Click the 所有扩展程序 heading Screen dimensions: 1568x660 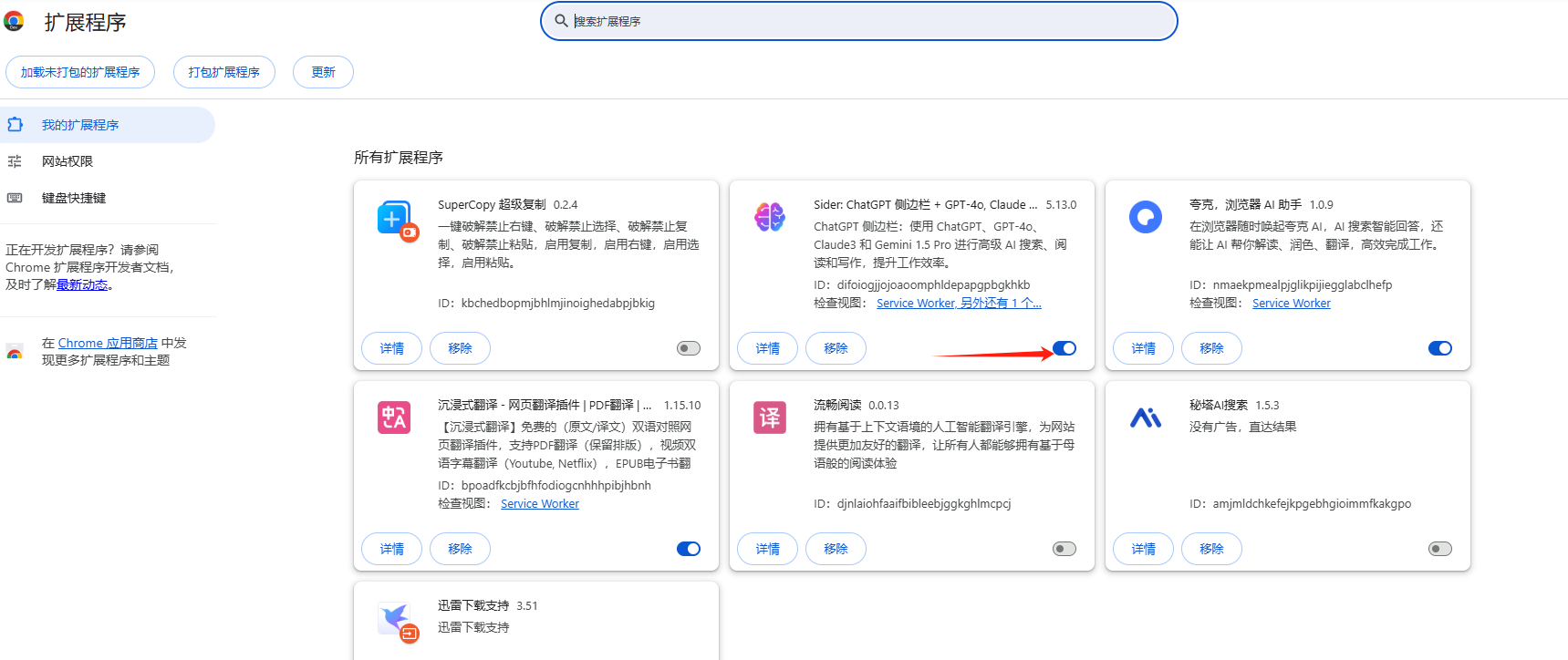[x=399, y=157]
